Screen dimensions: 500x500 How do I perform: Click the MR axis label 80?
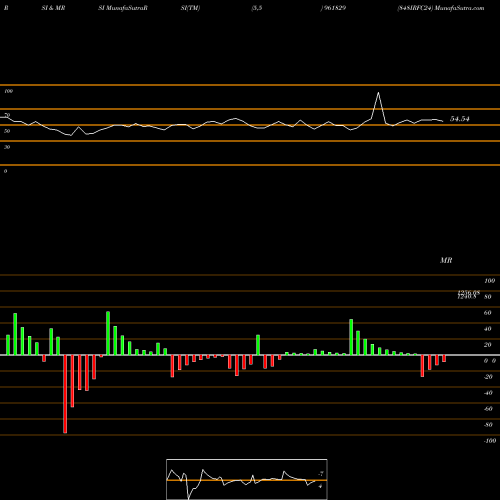[488, 297]
